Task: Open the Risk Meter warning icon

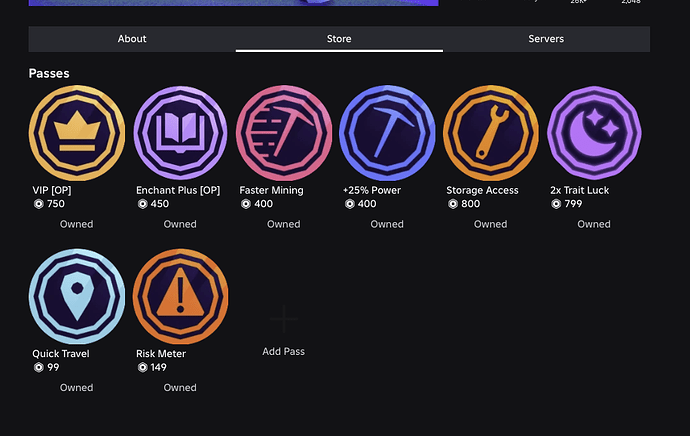Action: coord(180,296)
